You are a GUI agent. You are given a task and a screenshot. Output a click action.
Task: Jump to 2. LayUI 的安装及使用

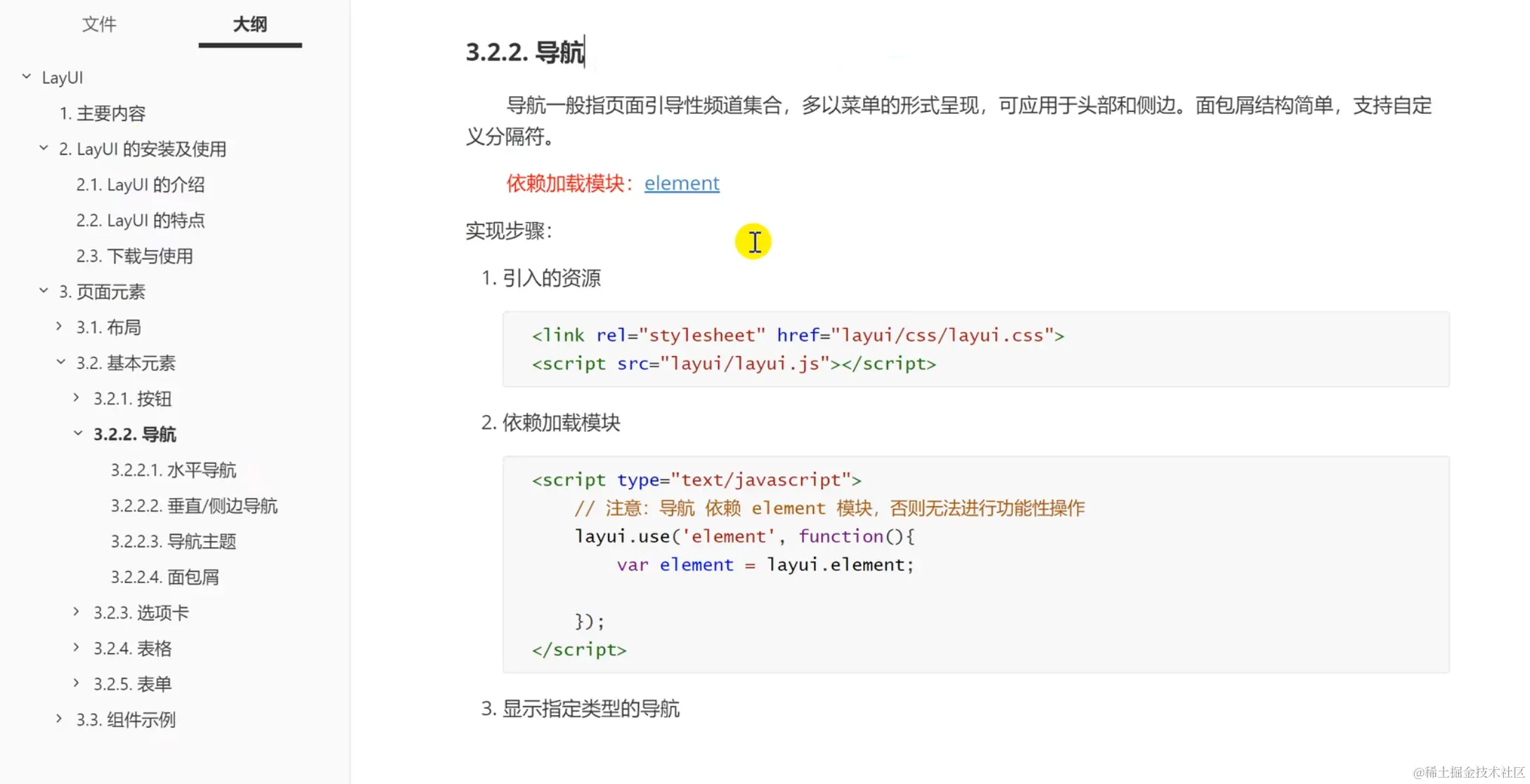tap(143, 149)
